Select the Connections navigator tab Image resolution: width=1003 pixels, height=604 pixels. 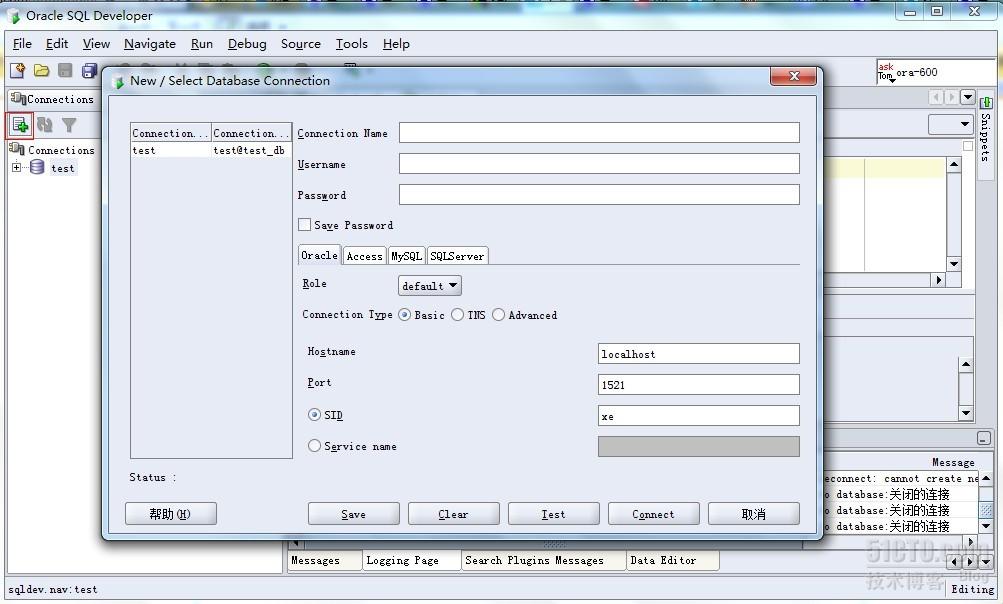pyautogui.click(x=52, y=99)
